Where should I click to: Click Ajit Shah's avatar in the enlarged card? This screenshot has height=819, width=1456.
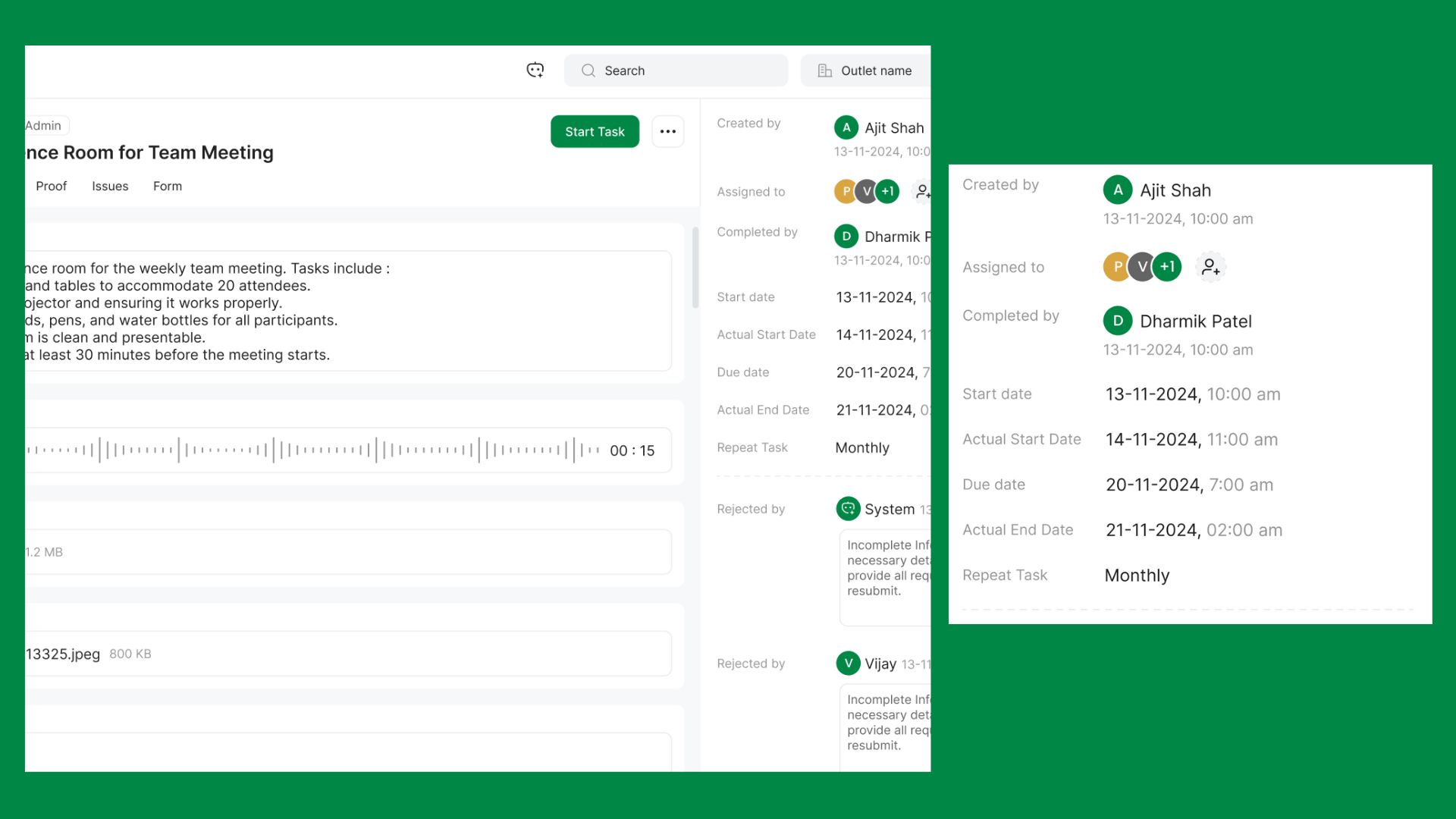1117,190
